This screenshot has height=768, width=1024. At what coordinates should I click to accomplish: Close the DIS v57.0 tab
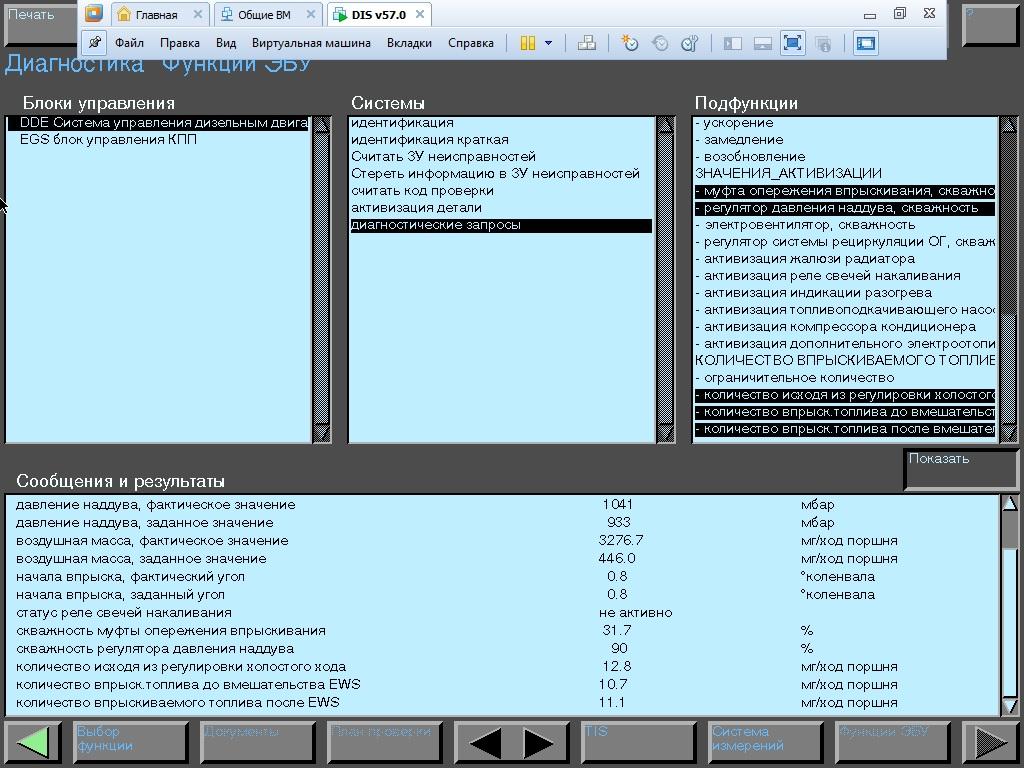tap(420, 14)
